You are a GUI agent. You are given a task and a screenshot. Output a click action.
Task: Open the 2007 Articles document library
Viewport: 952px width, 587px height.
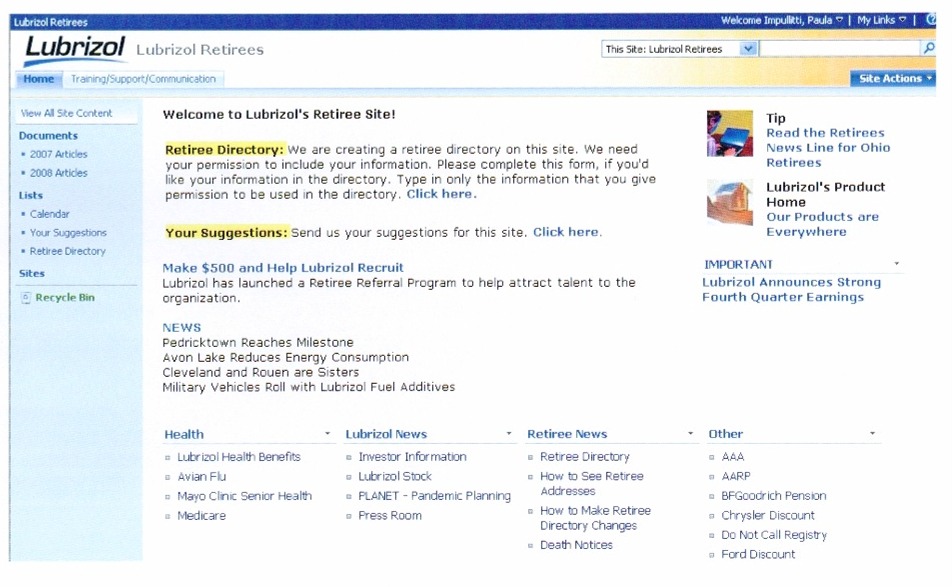[58, 154]
